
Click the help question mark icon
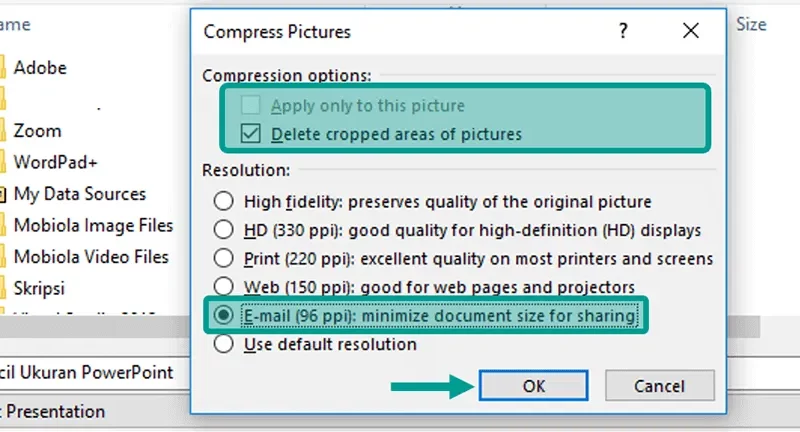point(623,31)
